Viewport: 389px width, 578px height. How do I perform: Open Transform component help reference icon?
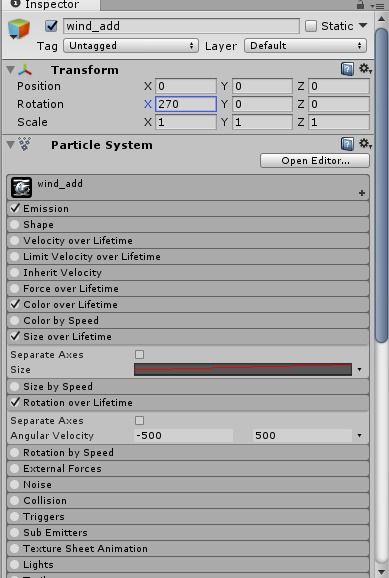pyautogui.click(x=347, y=69)
